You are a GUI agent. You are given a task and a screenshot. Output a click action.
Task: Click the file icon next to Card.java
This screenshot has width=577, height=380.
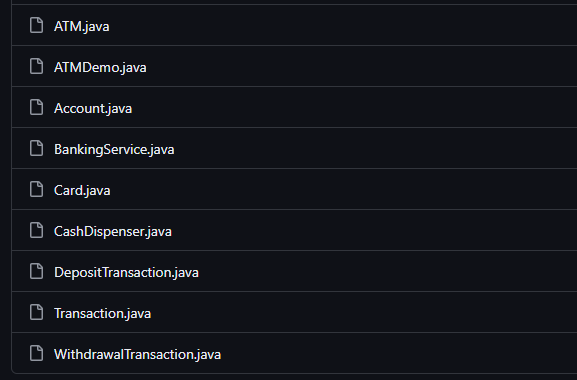click(x=36, y=189)
